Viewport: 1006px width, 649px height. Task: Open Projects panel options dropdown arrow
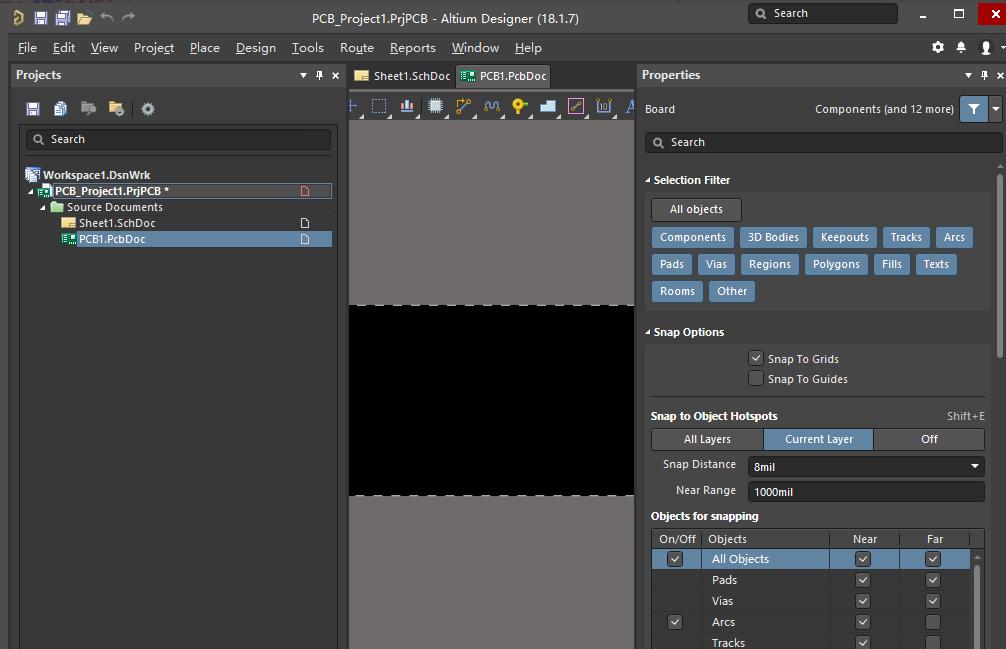[x=303, y=75]
